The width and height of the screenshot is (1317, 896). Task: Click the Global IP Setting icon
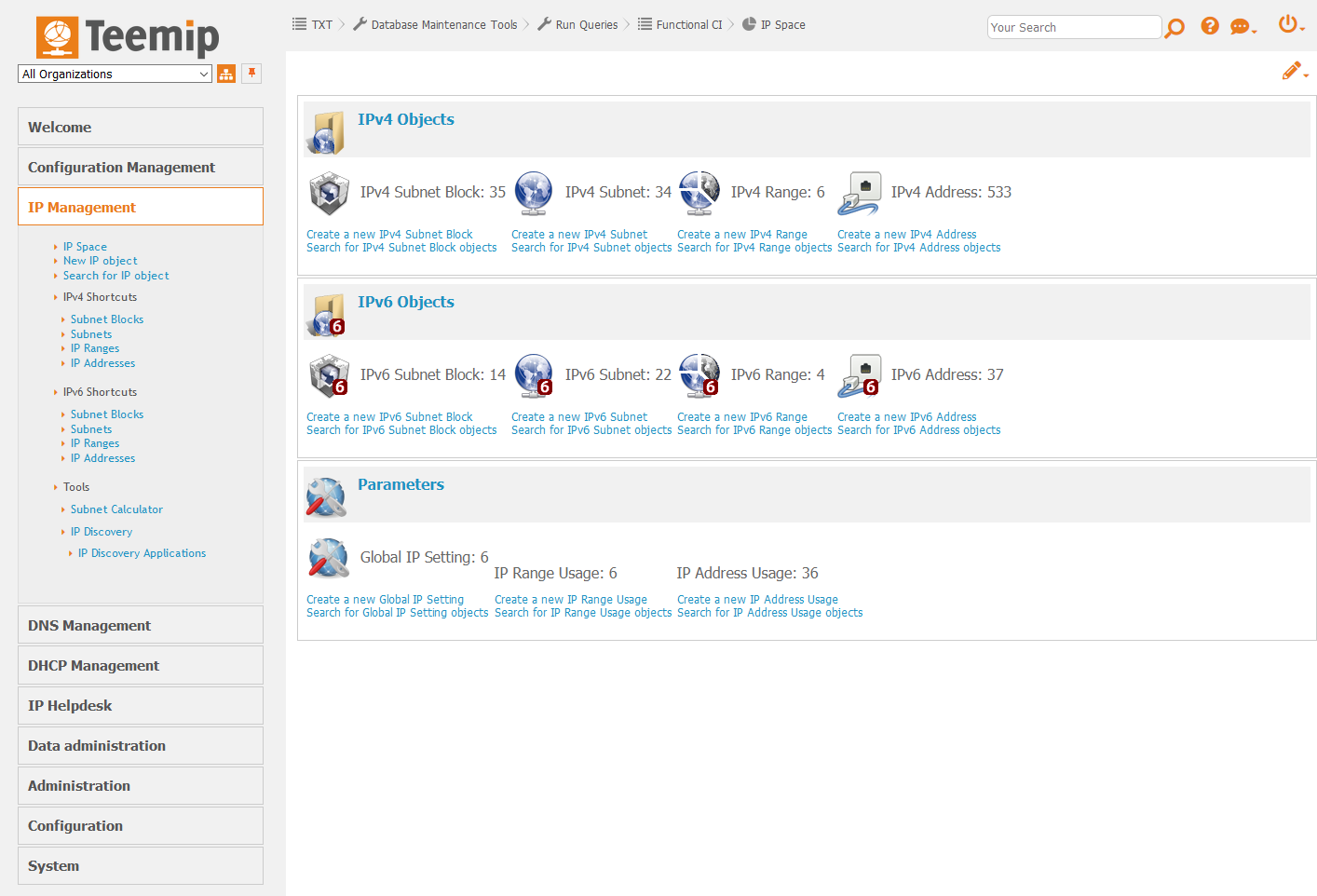(x=328, y=558)
